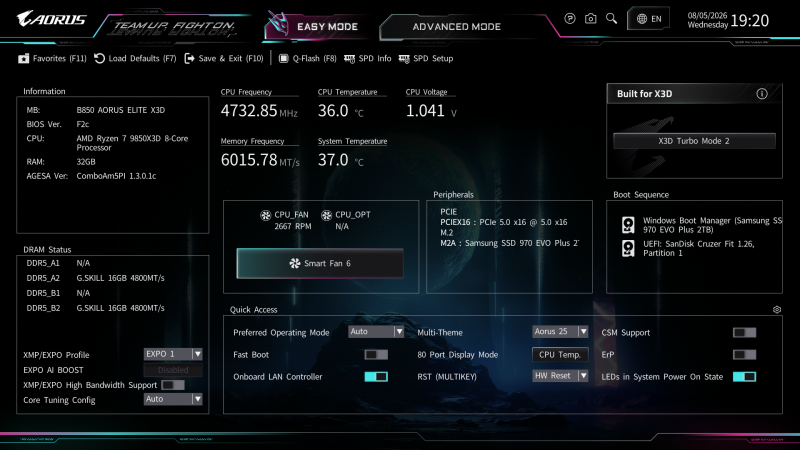Click the CPU_FAN fan icon
The width and height of the screenshot is (800, 450).
(x=265, y=215)
